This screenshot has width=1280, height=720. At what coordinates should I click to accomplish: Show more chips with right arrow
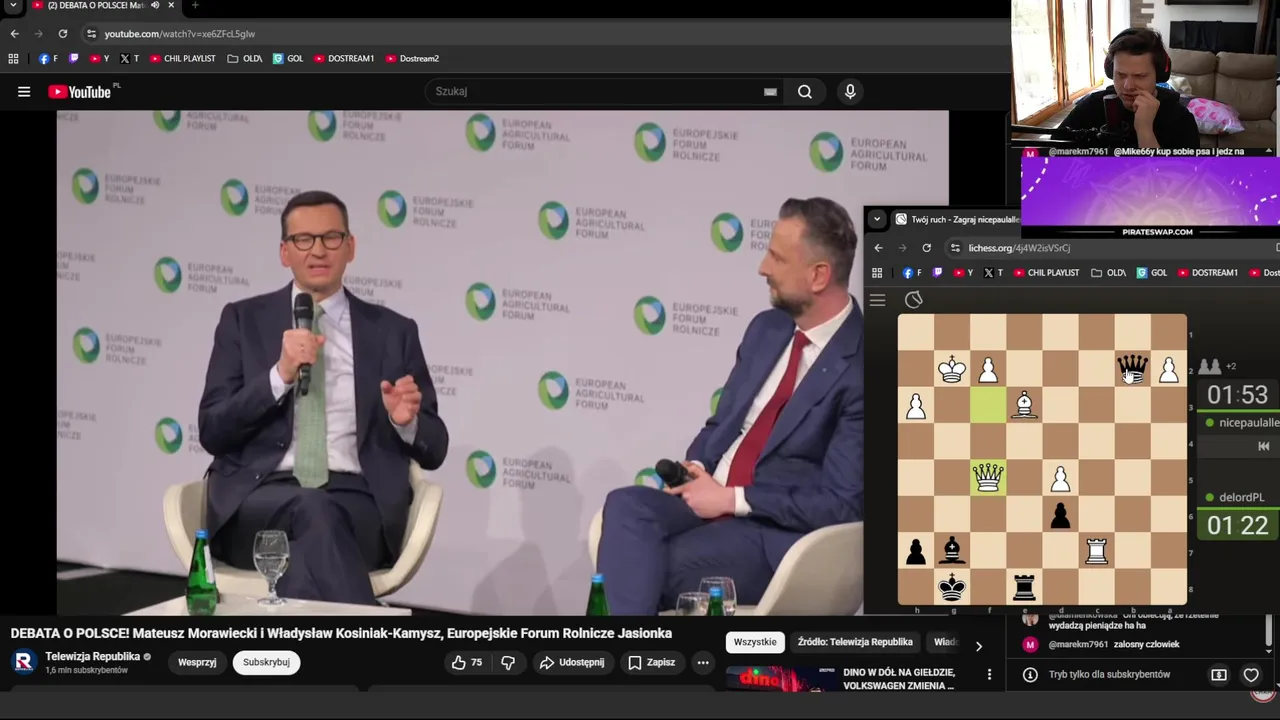coord(978,646)
